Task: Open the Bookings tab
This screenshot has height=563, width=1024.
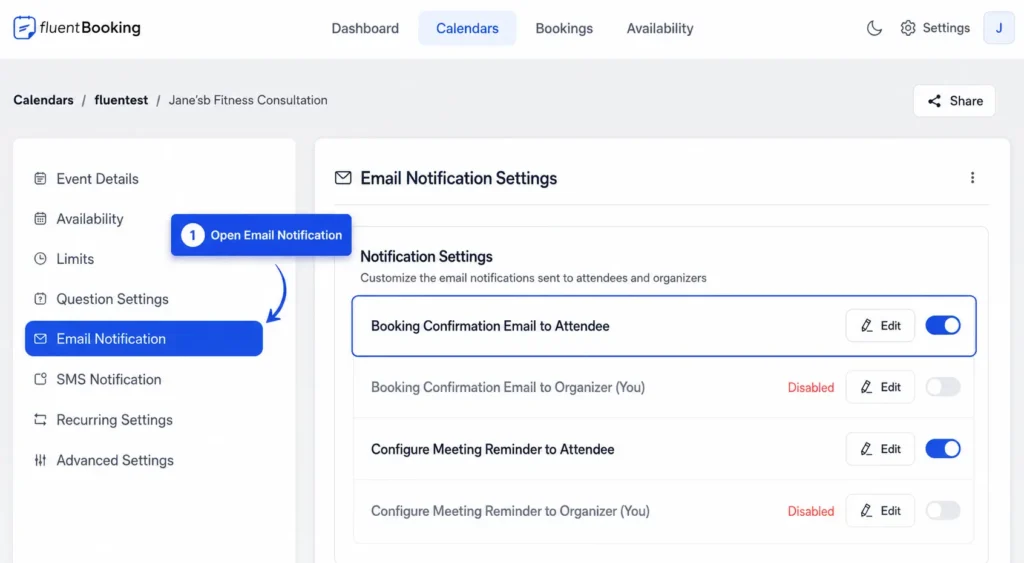Action: click(564, 28)
